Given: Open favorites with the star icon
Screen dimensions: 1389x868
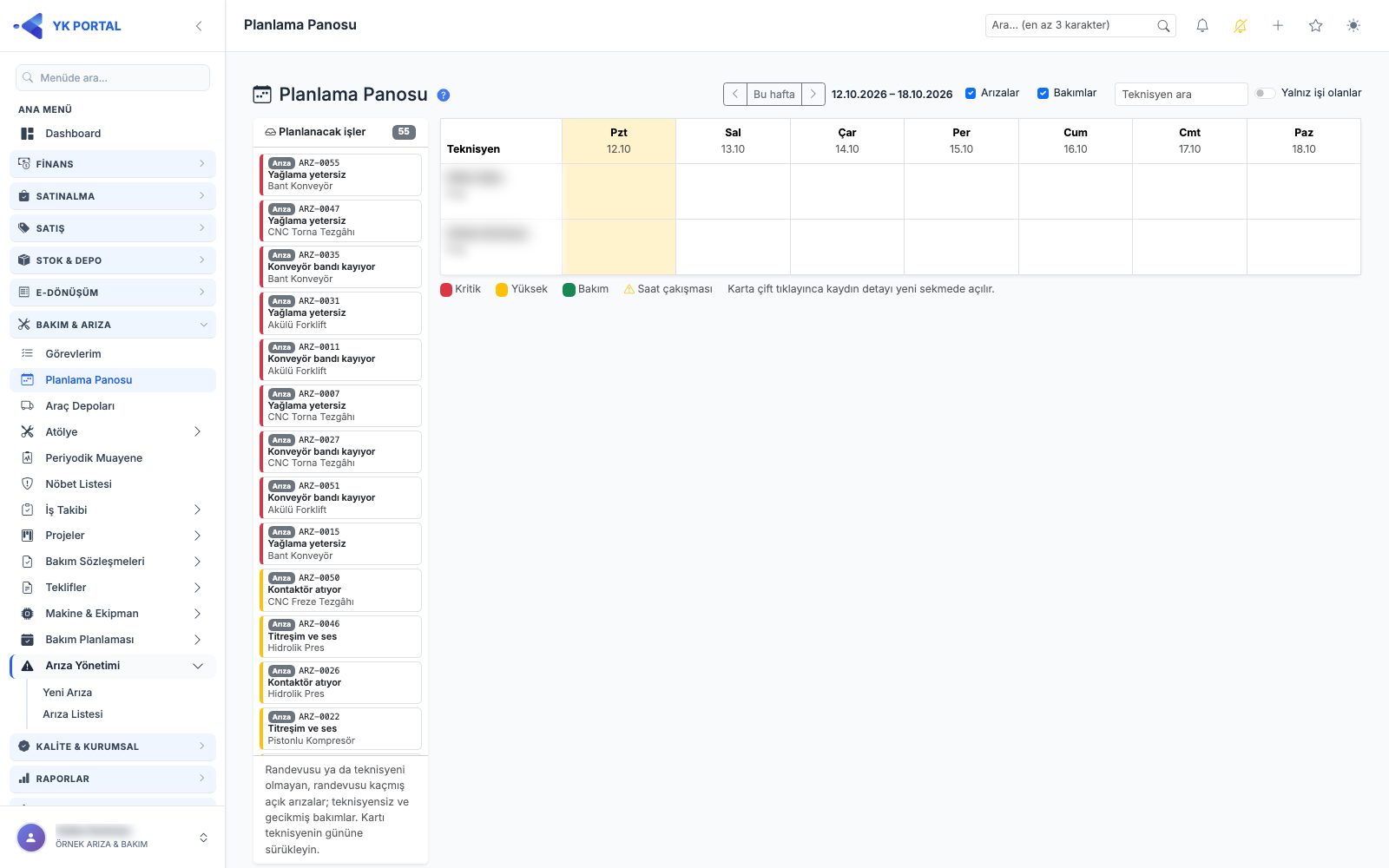Looking at the screenshot, I should 1315,26.
